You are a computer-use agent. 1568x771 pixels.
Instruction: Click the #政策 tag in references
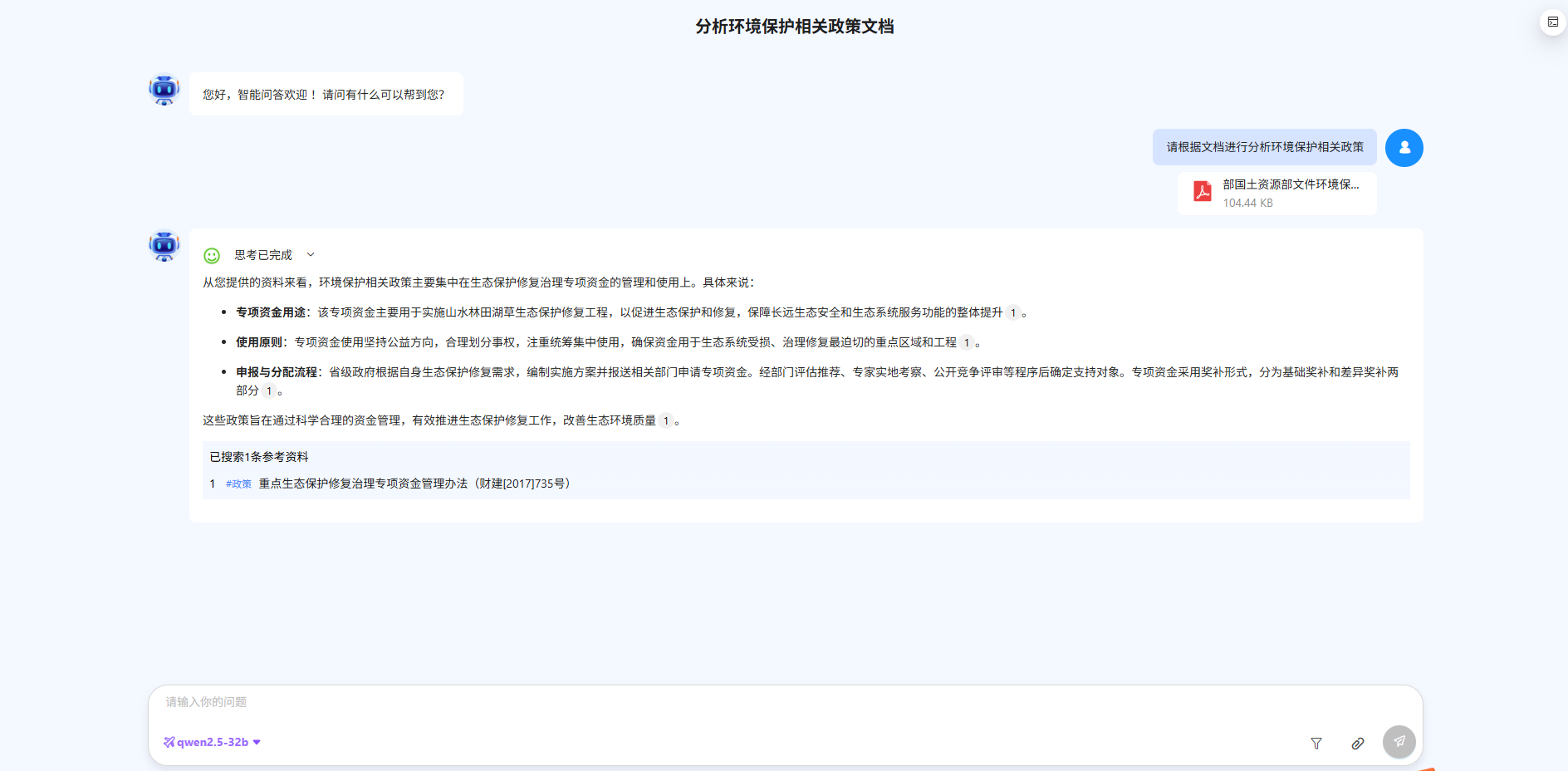238,484
